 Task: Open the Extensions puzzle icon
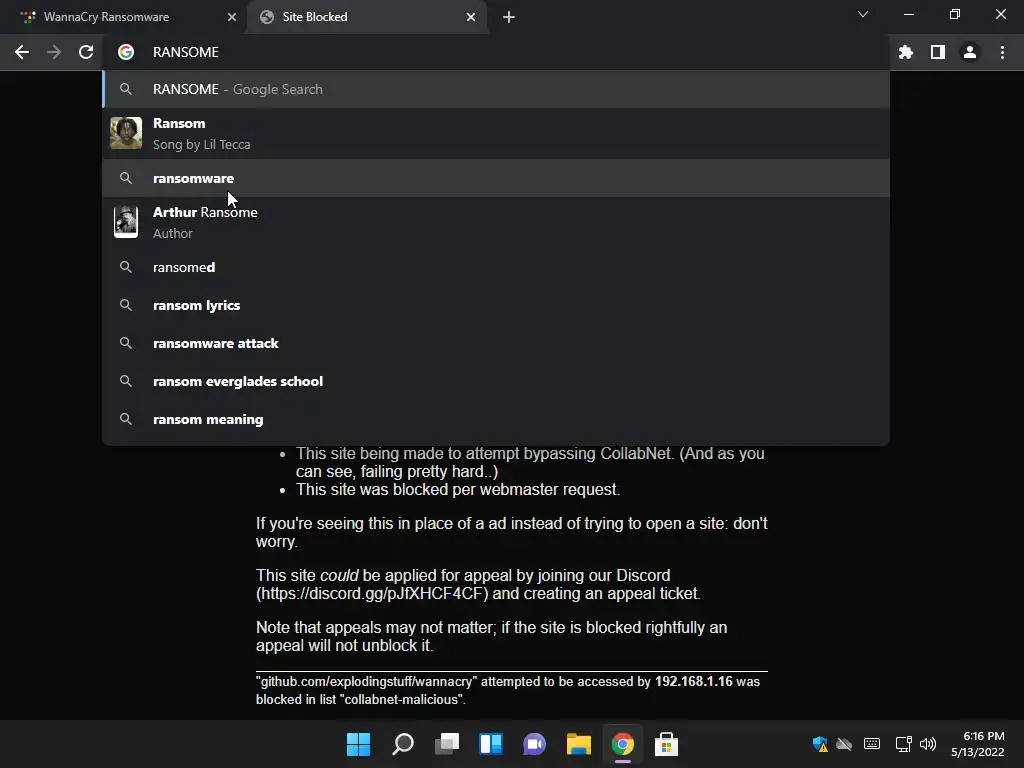(x=906, y=52)
